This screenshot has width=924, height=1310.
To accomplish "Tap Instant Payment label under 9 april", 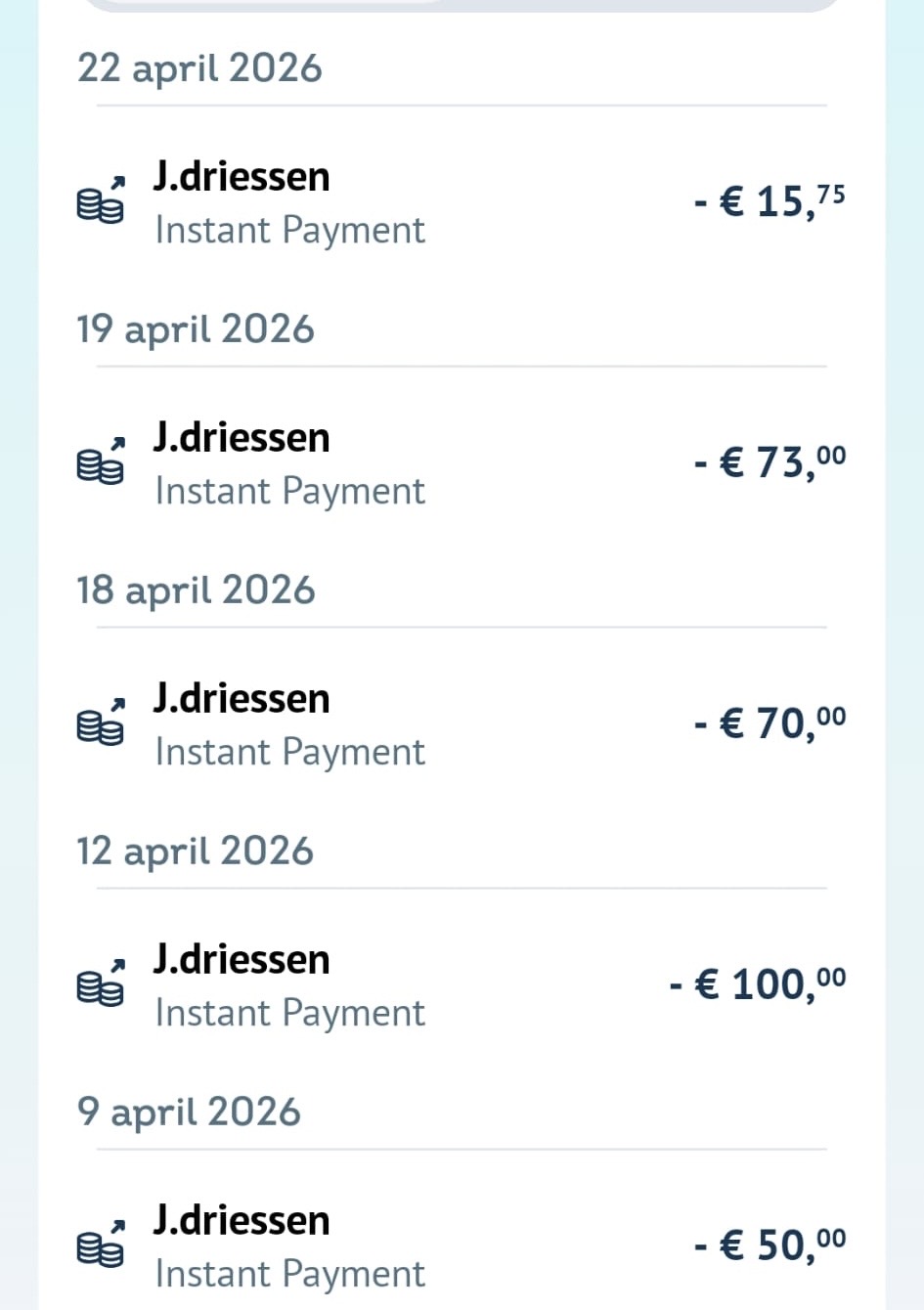I will coord(290,1275).
